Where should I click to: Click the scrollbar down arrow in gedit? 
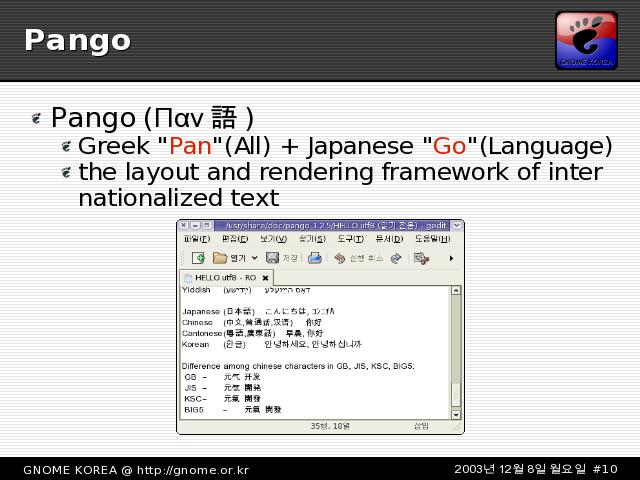click(x=457, y=412)
